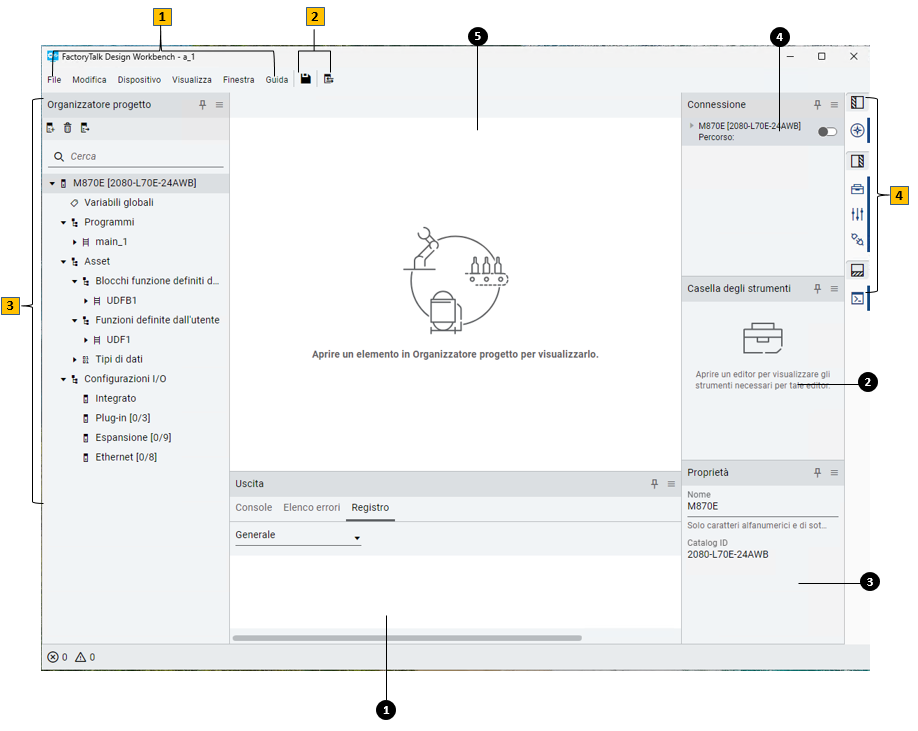Open the Generale log filter dropdown
The image size is (918, 731).
[357, 535]
